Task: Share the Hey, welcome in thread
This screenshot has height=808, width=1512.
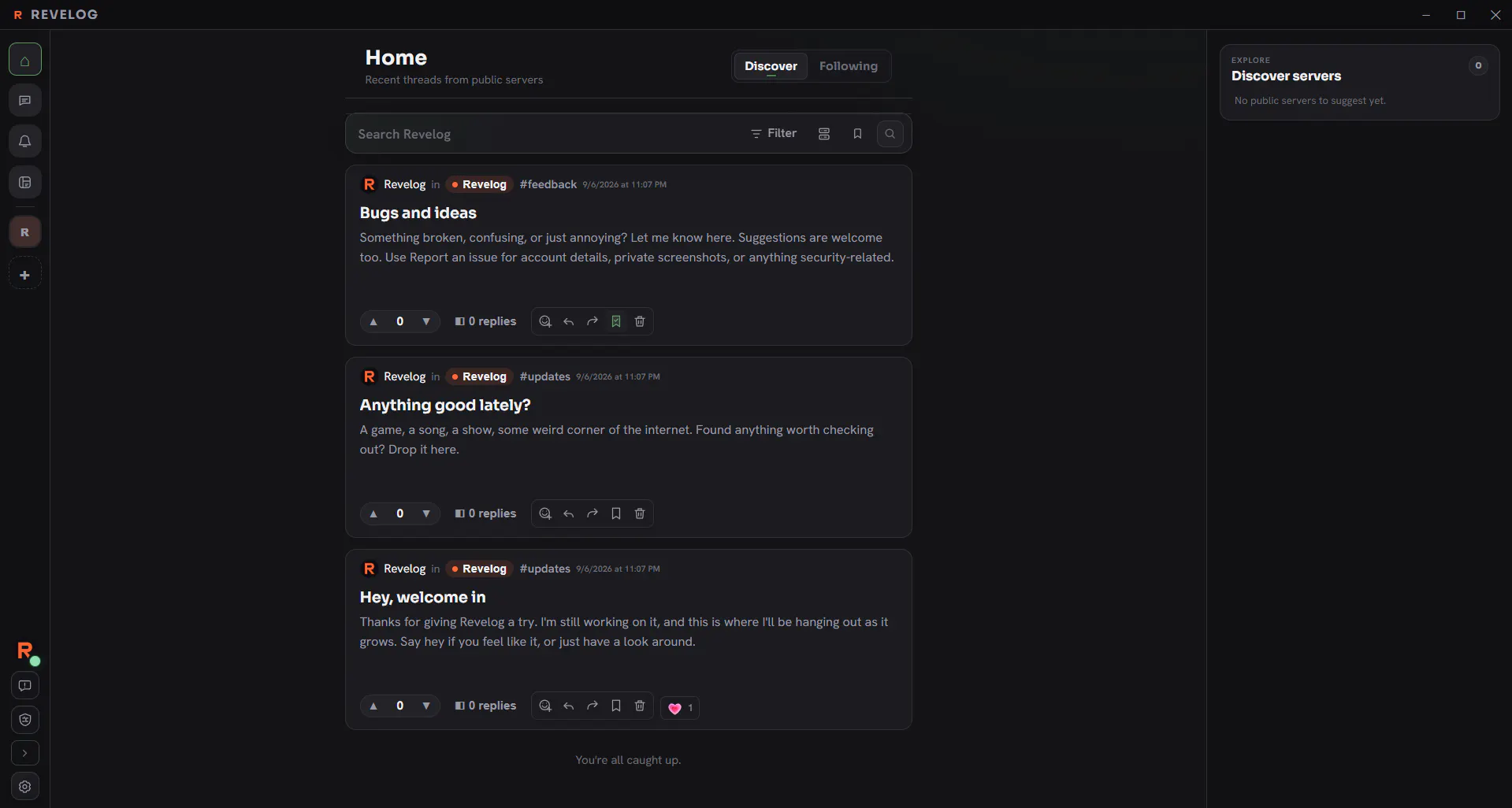Action: (593, 706)
